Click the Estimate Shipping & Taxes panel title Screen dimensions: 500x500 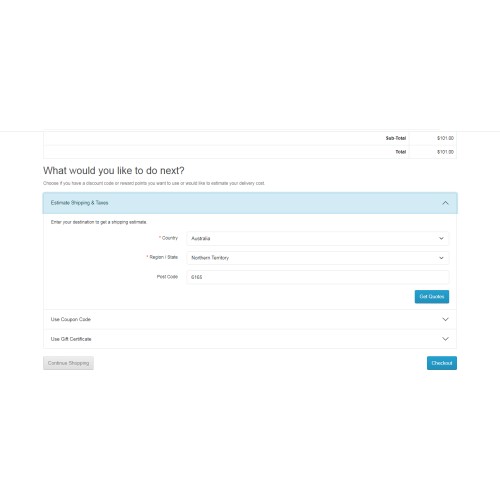(x=79, y=203)
